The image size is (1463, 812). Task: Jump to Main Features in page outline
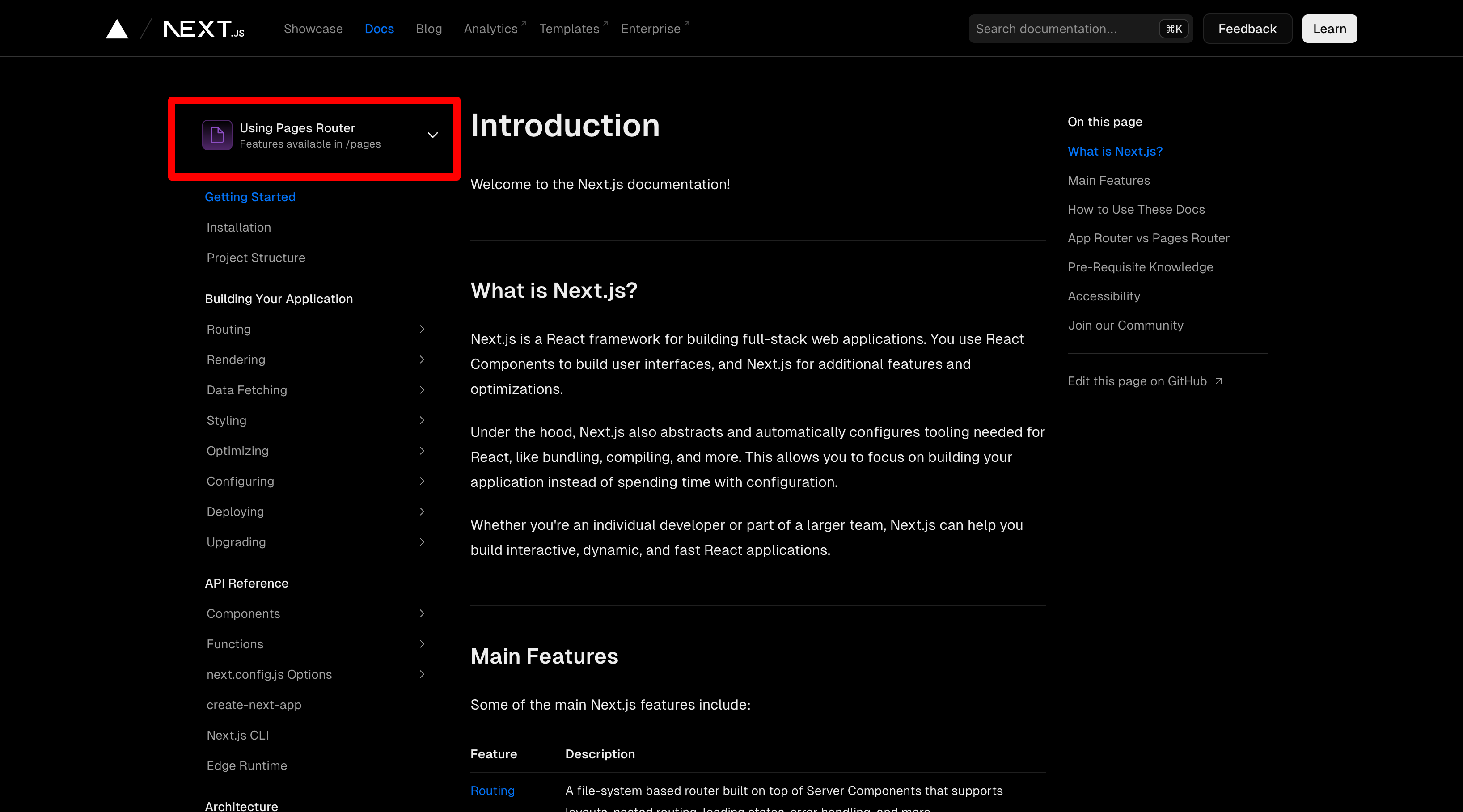tap(1108, 181)
